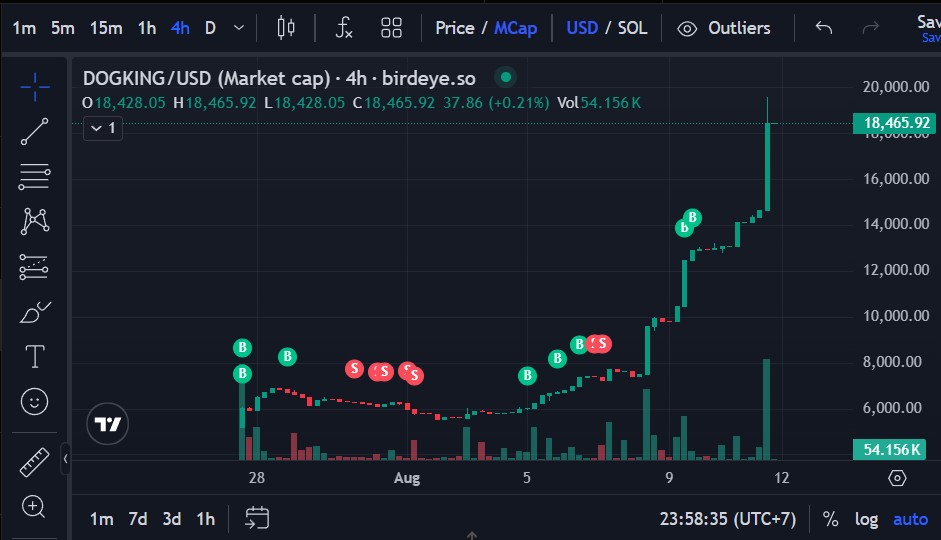Open the forecasting and measurement tools

[x=34, y=267]
